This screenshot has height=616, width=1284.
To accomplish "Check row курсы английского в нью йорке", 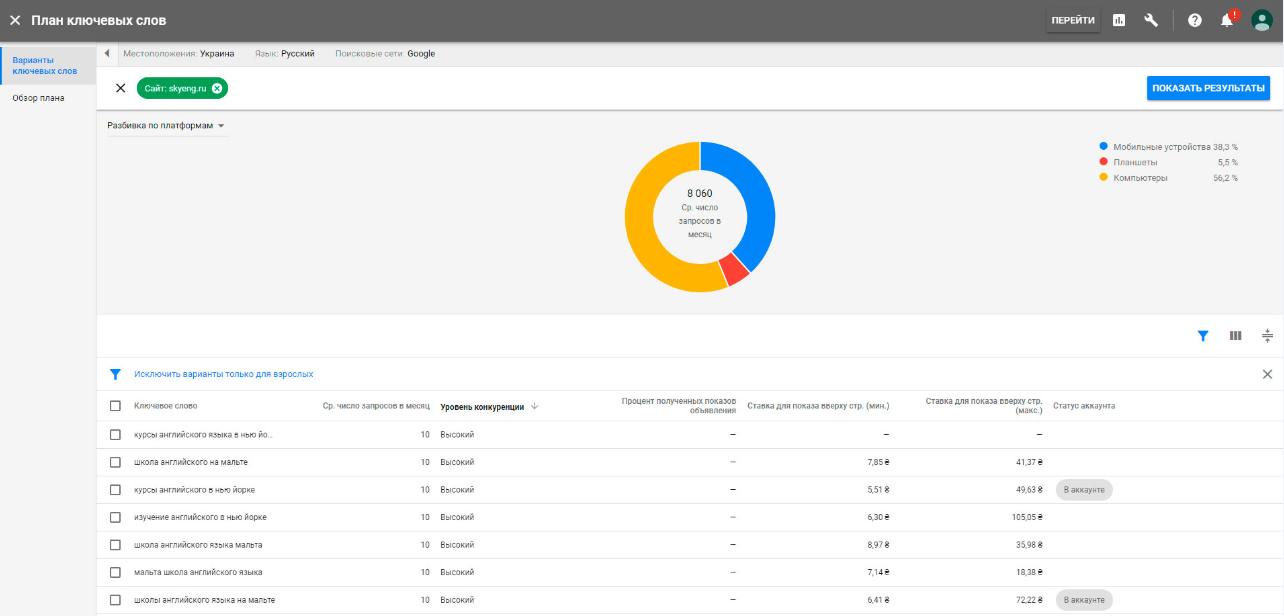I will 115,490.
